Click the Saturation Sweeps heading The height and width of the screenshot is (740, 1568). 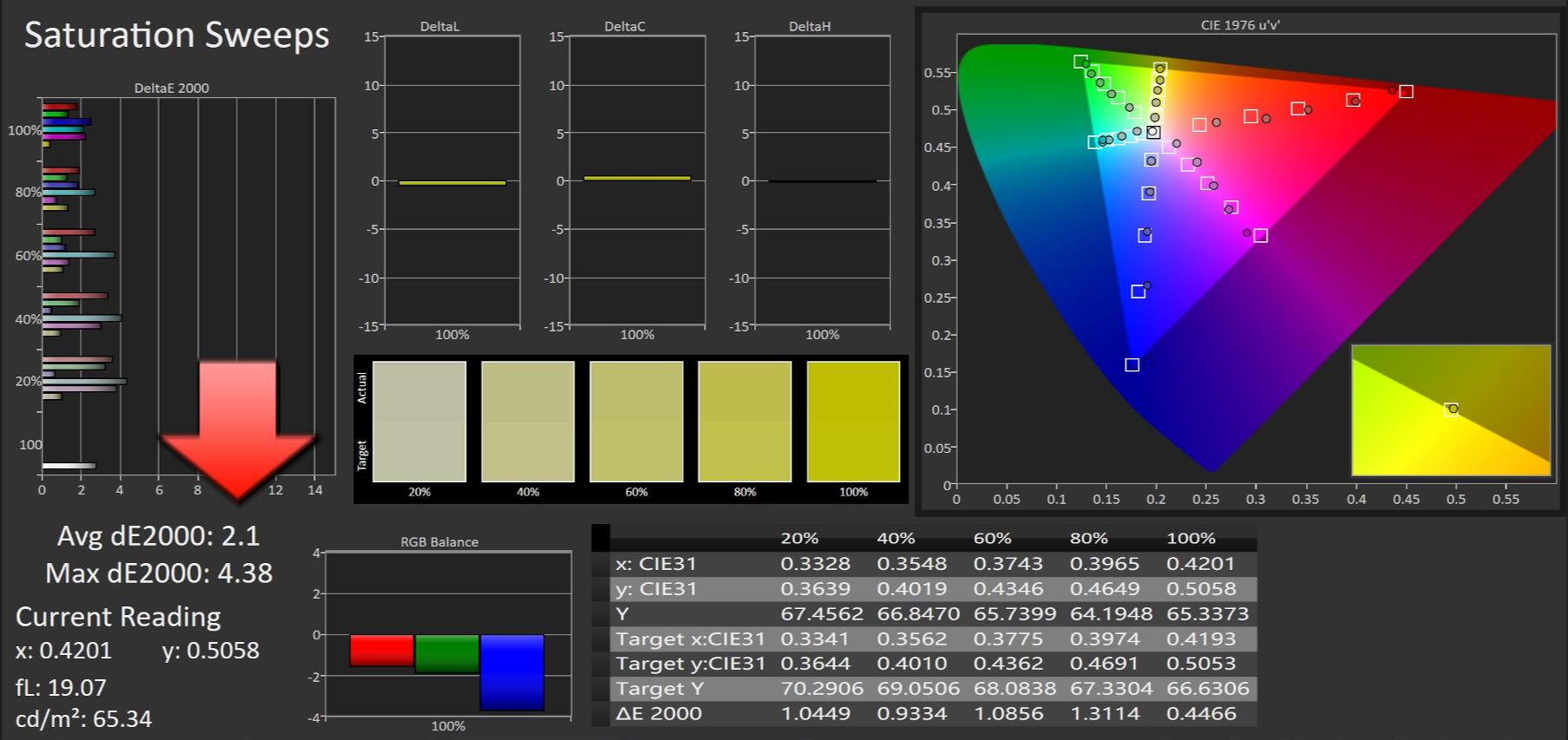(177, 36)
